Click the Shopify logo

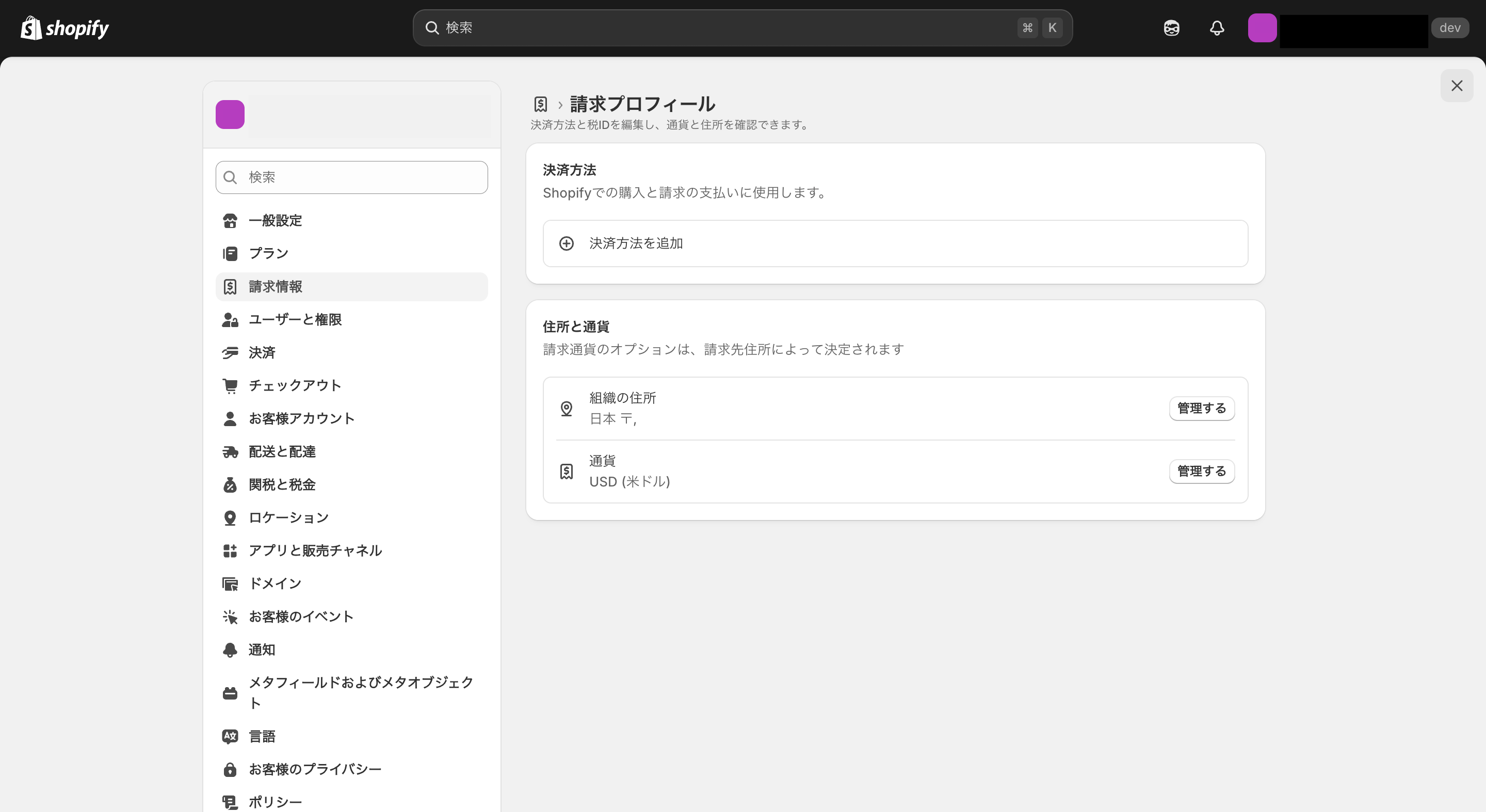pyautogui.click(x=64, y=27)
